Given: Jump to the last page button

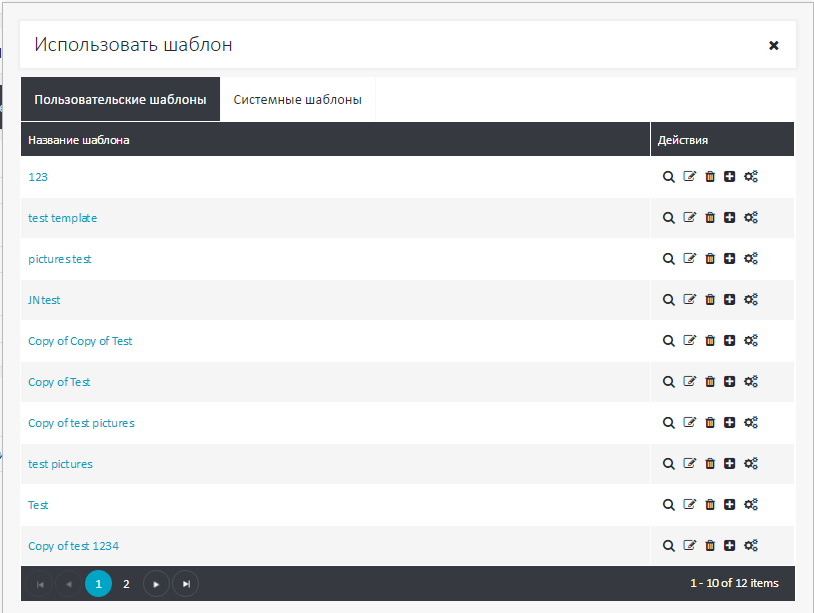Looking at the screenshot, I should (x=185, y=584).
